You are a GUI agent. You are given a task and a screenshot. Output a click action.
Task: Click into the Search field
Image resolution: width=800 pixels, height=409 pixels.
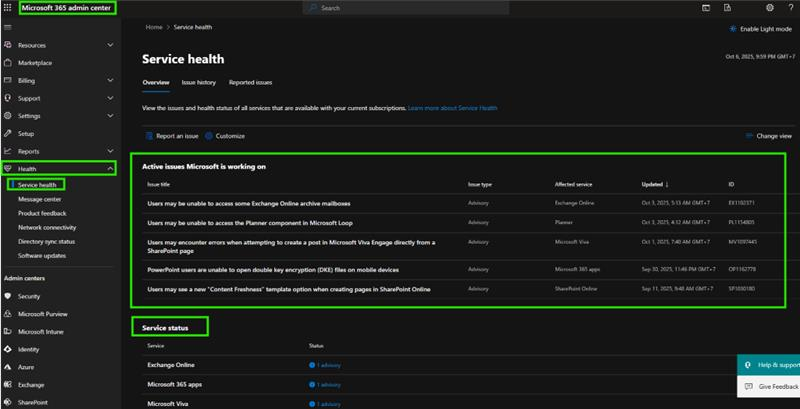pos(406,8)
